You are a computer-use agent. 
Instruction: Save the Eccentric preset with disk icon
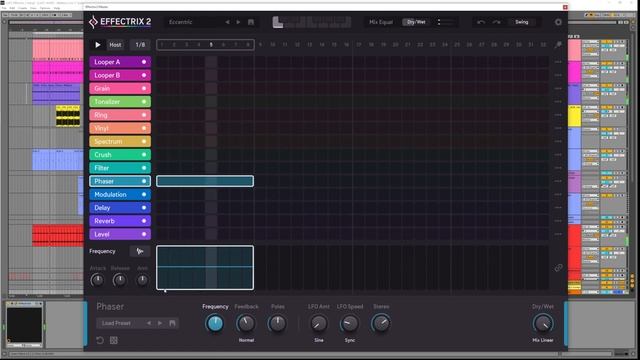[251, 22]
